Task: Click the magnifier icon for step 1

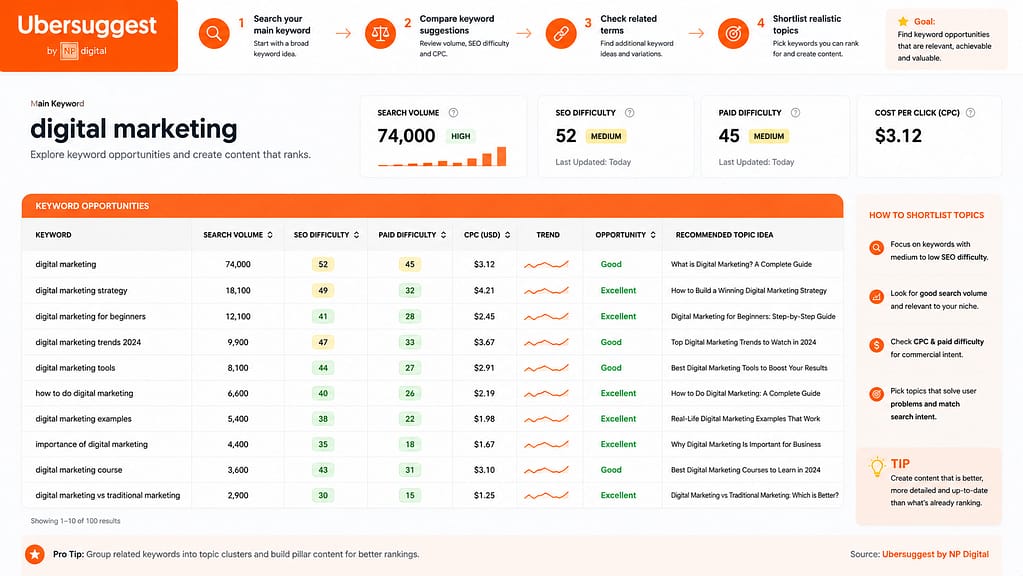Action: 214,33
